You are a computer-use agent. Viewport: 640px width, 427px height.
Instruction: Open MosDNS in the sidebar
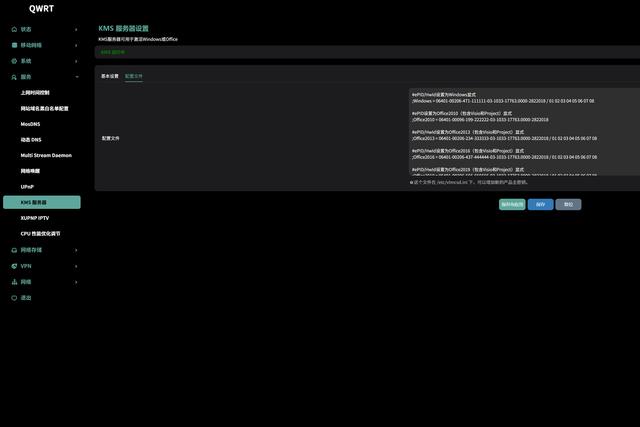[30, 124]
